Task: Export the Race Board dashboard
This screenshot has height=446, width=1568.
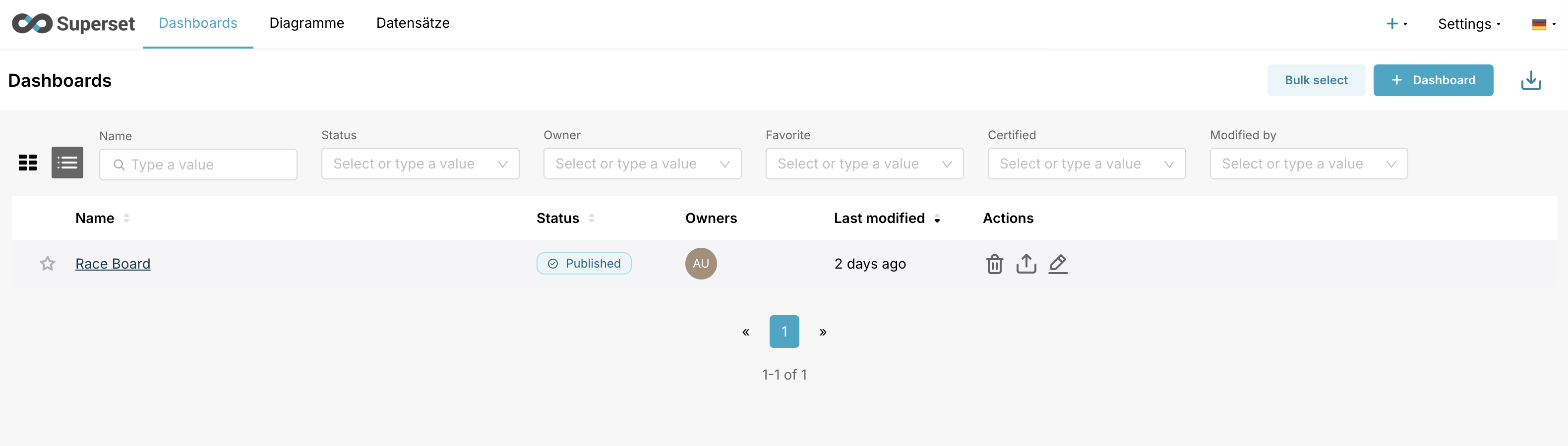Action: [1026, 264]
